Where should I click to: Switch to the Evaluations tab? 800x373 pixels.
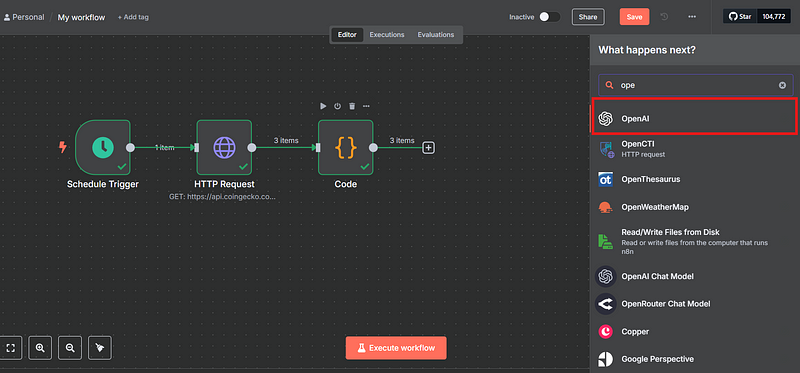pyautogui.click(x=436, y=35)
